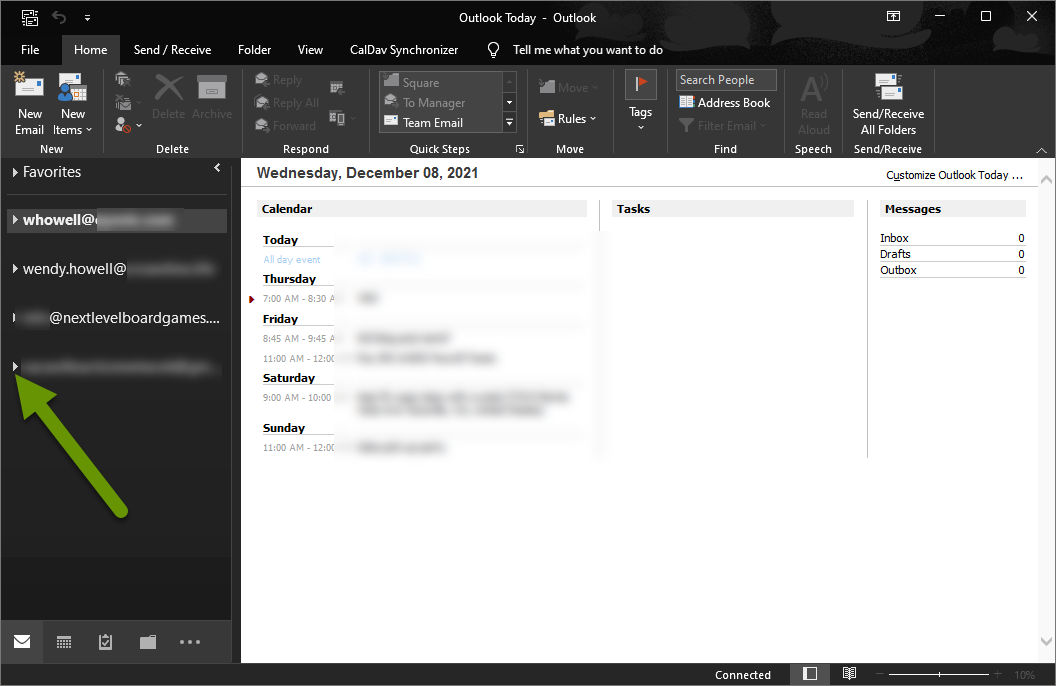This screenshot has height=686, width=1056.
Task: Expand the whowell@ account
Action: [x=15, y=219]
